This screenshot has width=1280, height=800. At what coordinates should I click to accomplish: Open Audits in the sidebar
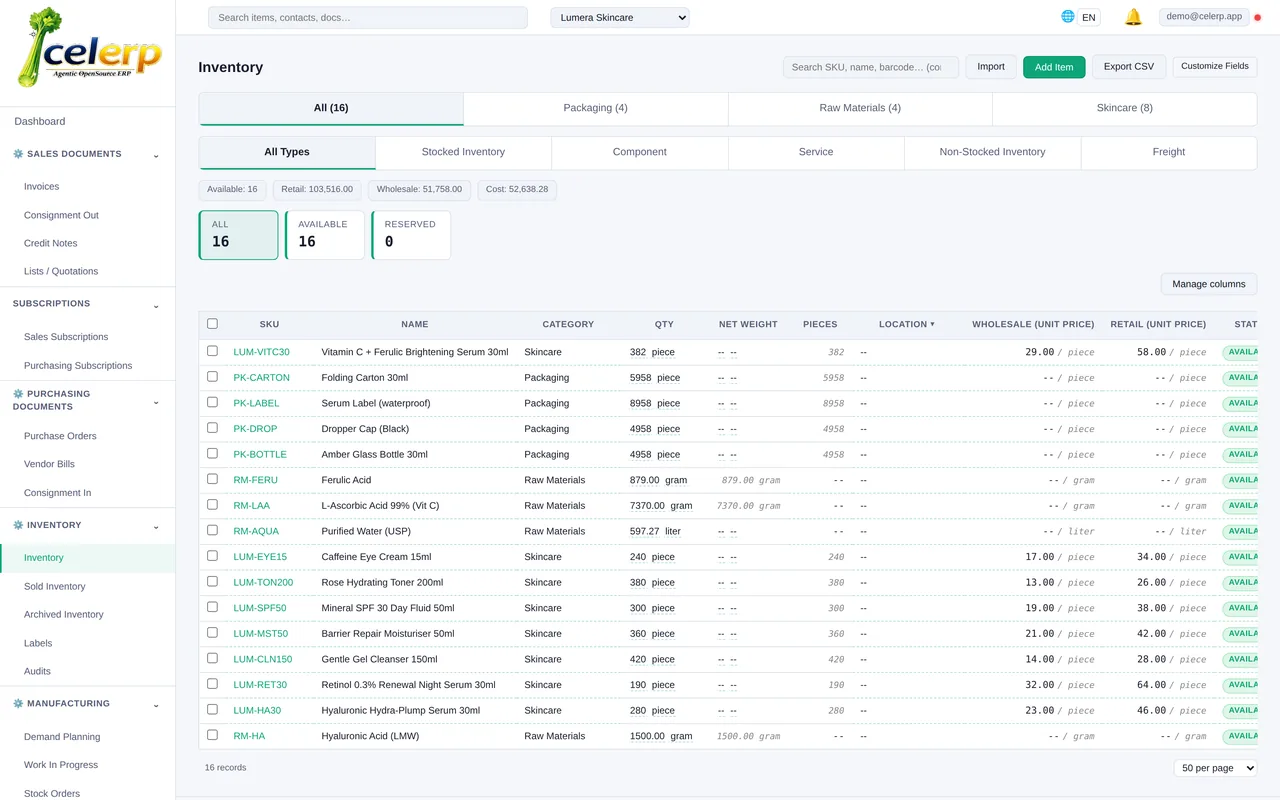tap(37, 672)
